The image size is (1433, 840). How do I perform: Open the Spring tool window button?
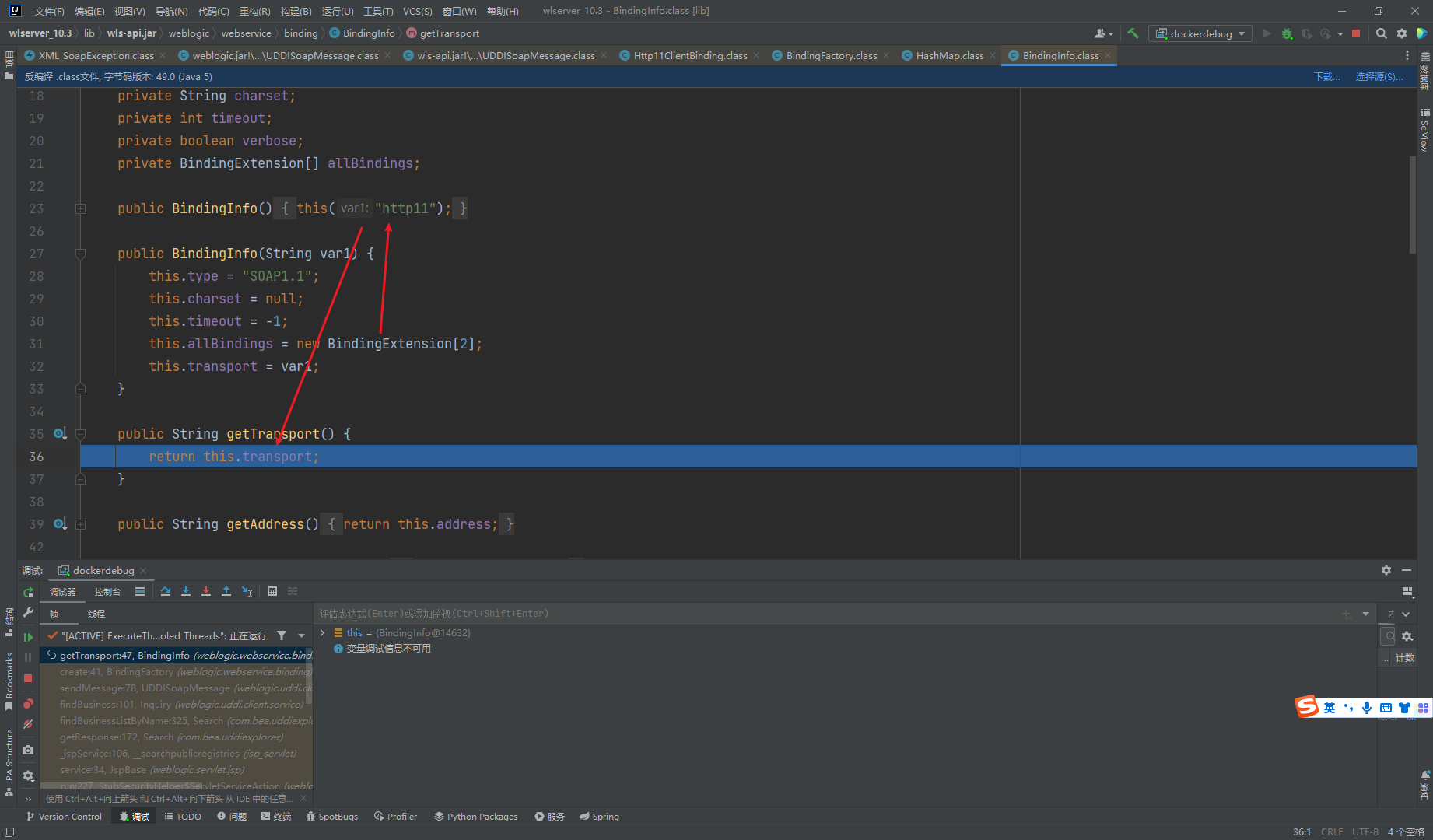coord(599,816)
